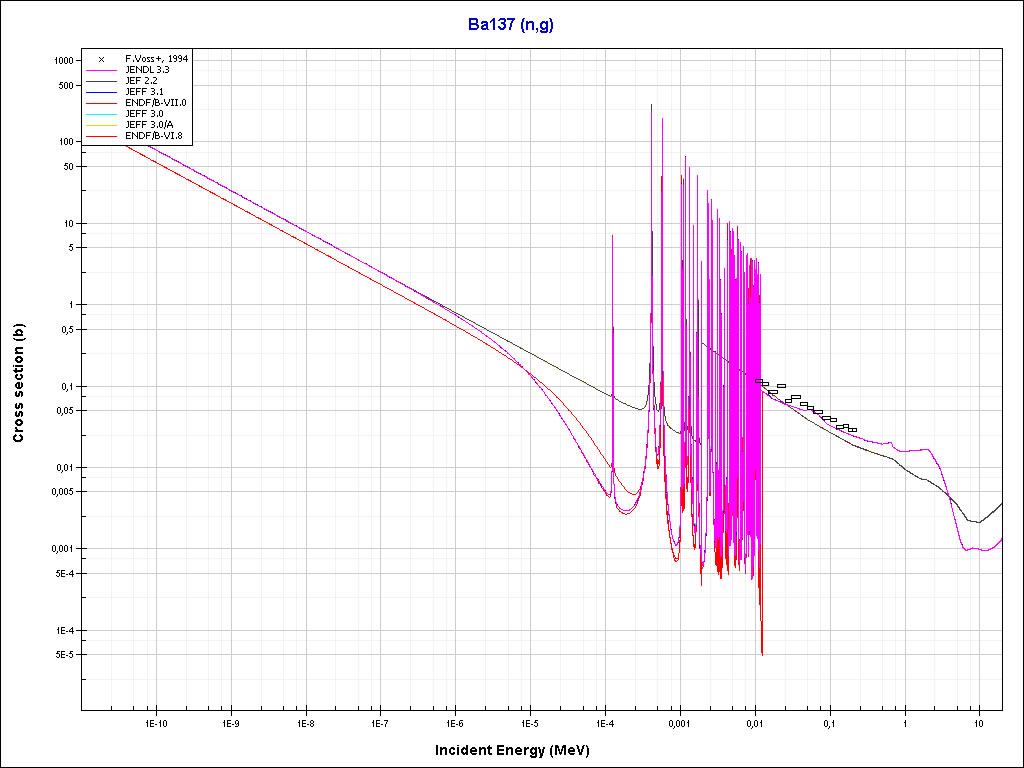Click the 1000 tick label on y-axis
The height and width of the screenshot is (768, 1024).
point(64,60)
